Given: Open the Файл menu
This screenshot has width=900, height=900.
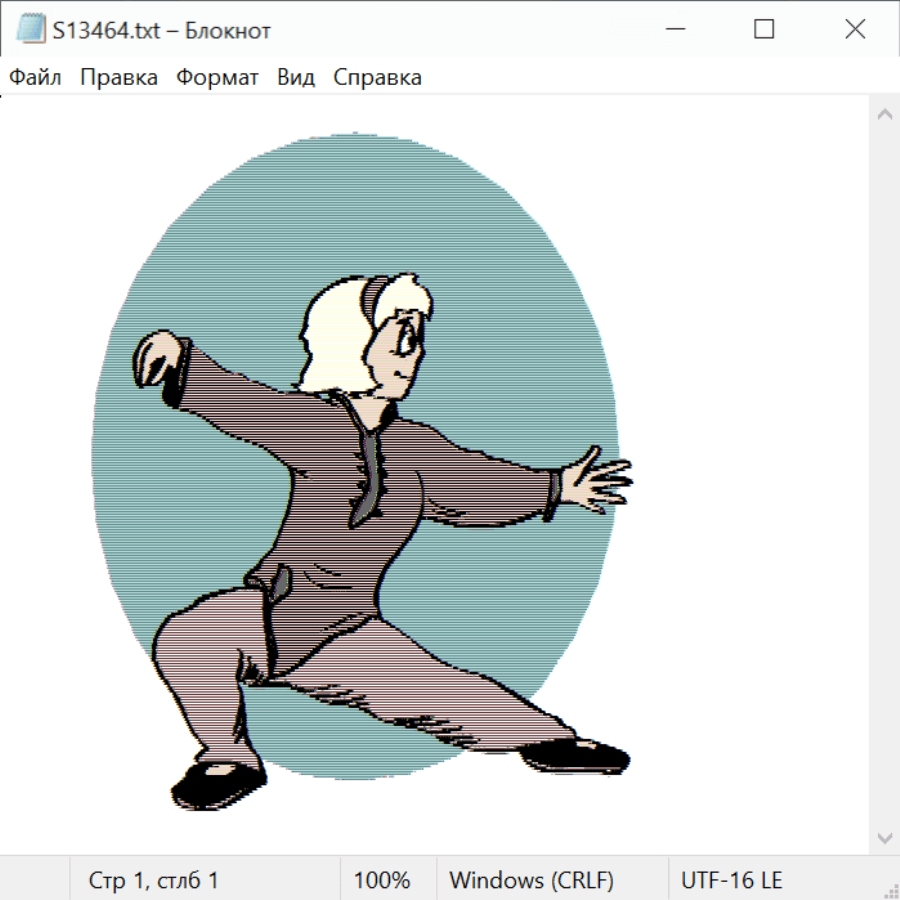Looking at the screenshot, I should pyautogui.click(x=36, y=78).
